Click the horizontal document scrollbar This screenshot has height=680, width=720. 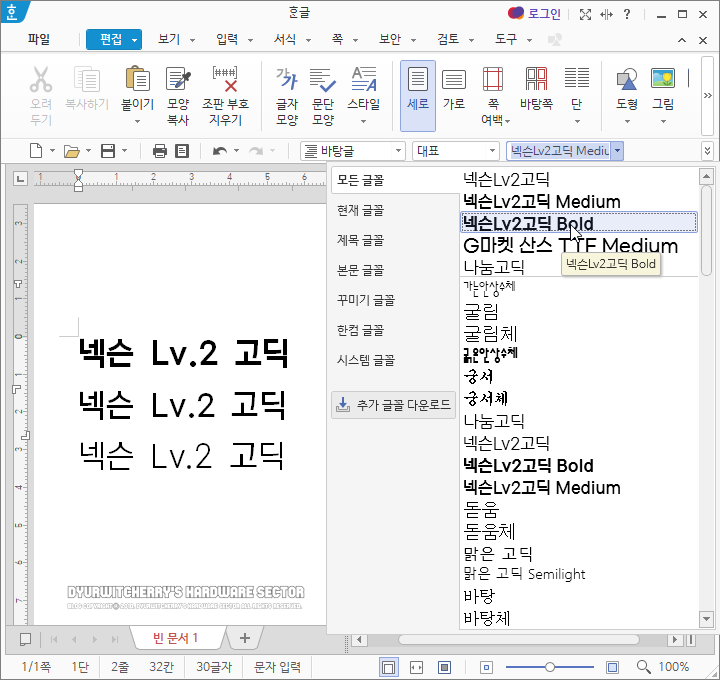coord(518,640)
